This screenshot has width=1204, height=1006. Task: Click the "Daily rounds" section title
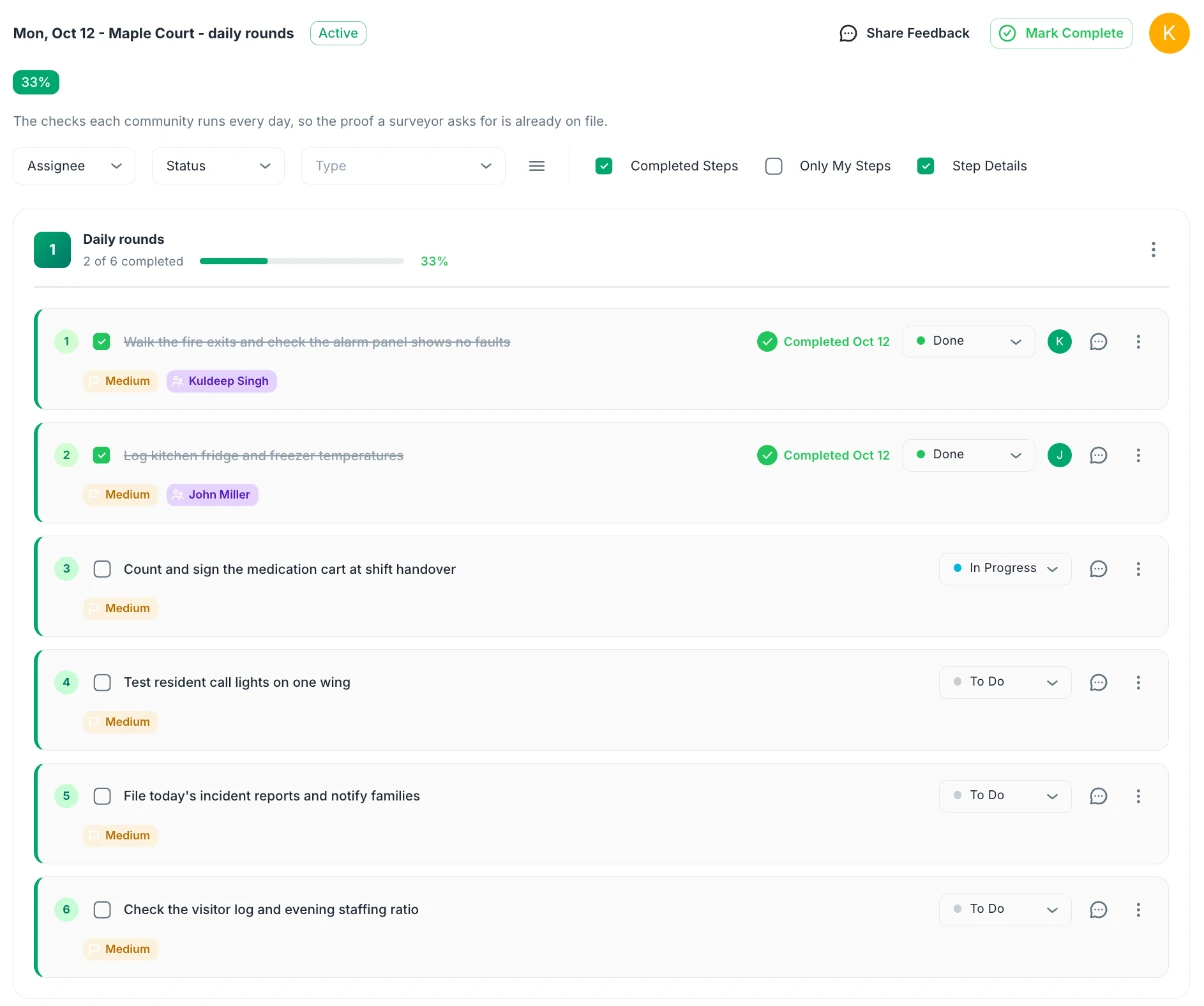click(124, 239)
